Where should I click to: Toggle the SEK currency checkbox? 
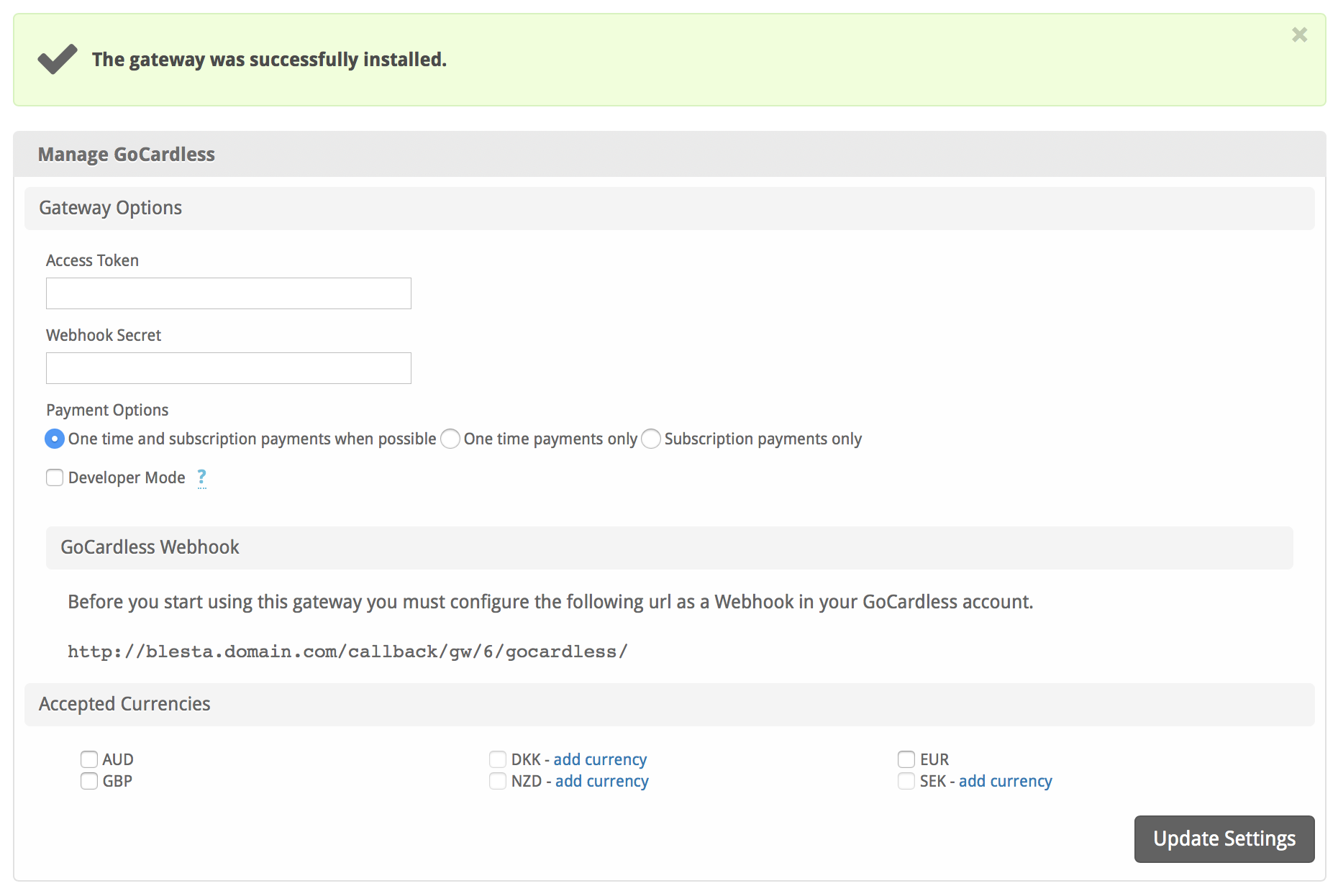pos(906,781)
